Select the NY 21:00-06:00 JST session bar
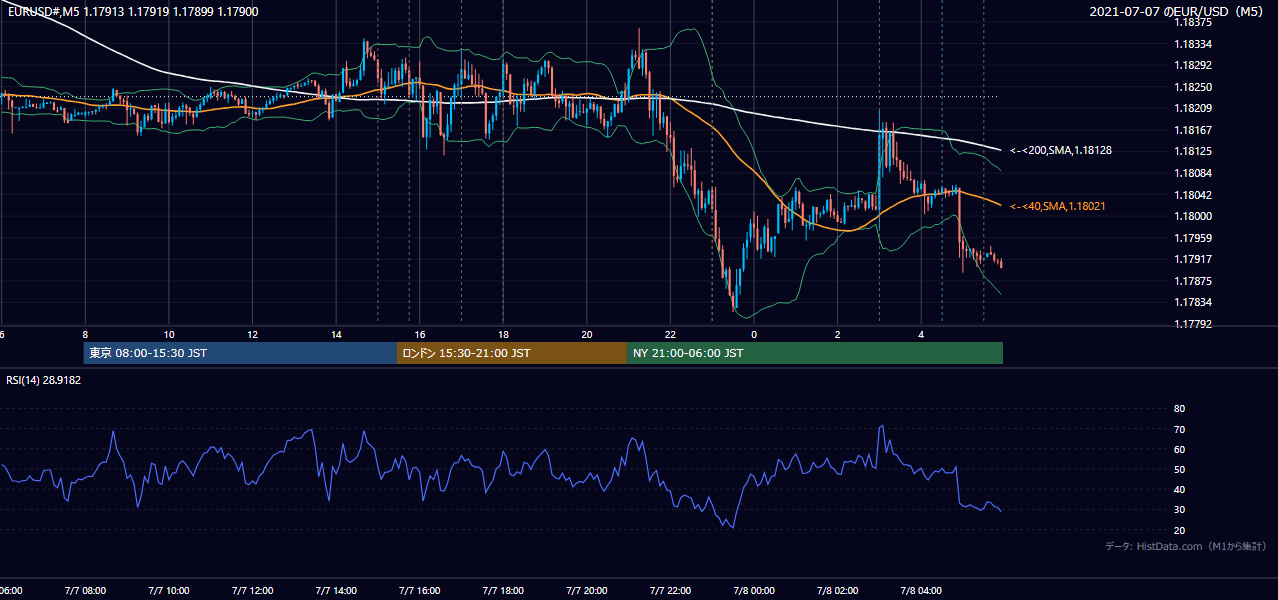The image size is (1278, 600). point(815,353)
